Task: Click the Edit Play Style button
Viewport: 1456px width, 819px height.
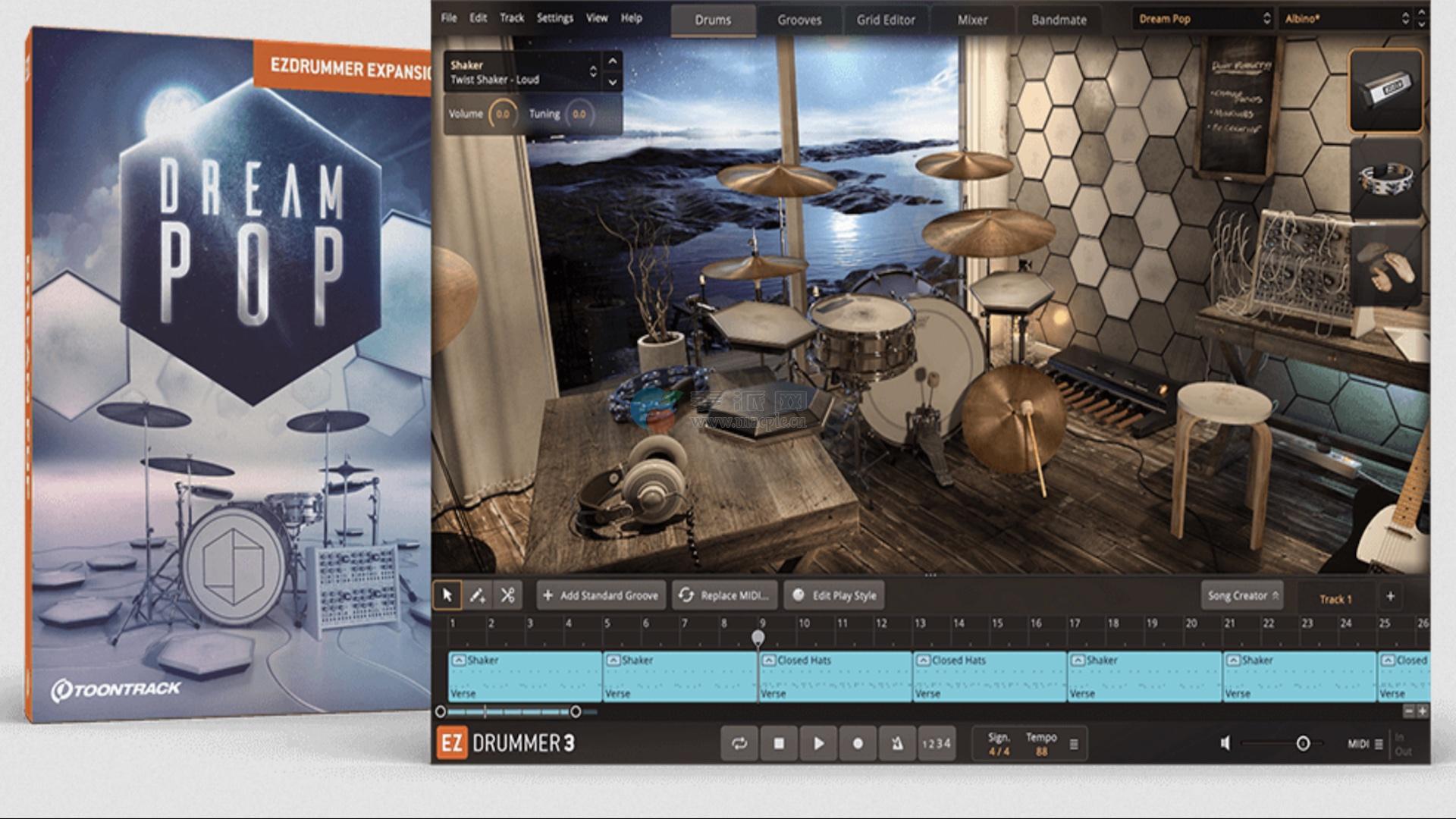Action: tap(835, 595)
